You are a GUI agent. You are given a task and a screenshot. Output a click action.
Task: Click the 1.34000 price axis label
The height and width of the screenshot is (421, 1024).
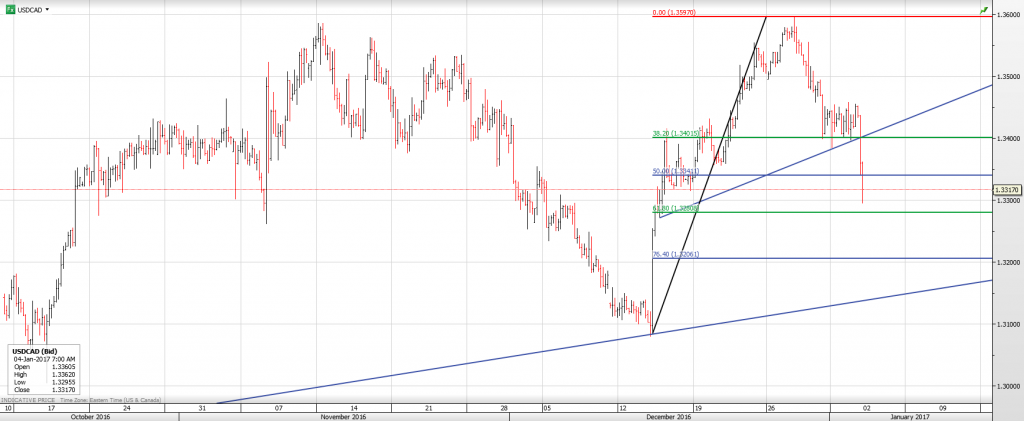click(x=1008, y=138)
